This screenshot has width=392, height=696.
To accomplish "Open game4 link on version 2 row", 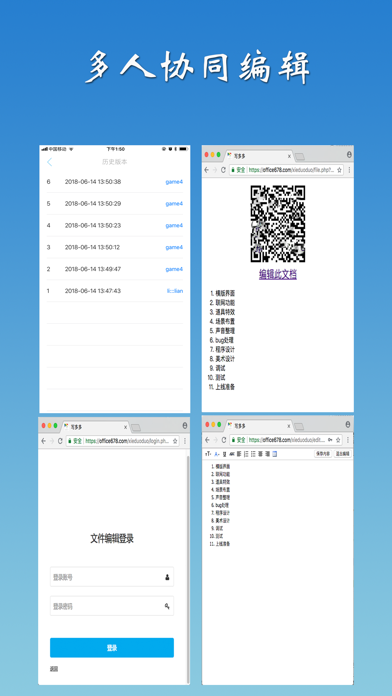I will [174, 269].
